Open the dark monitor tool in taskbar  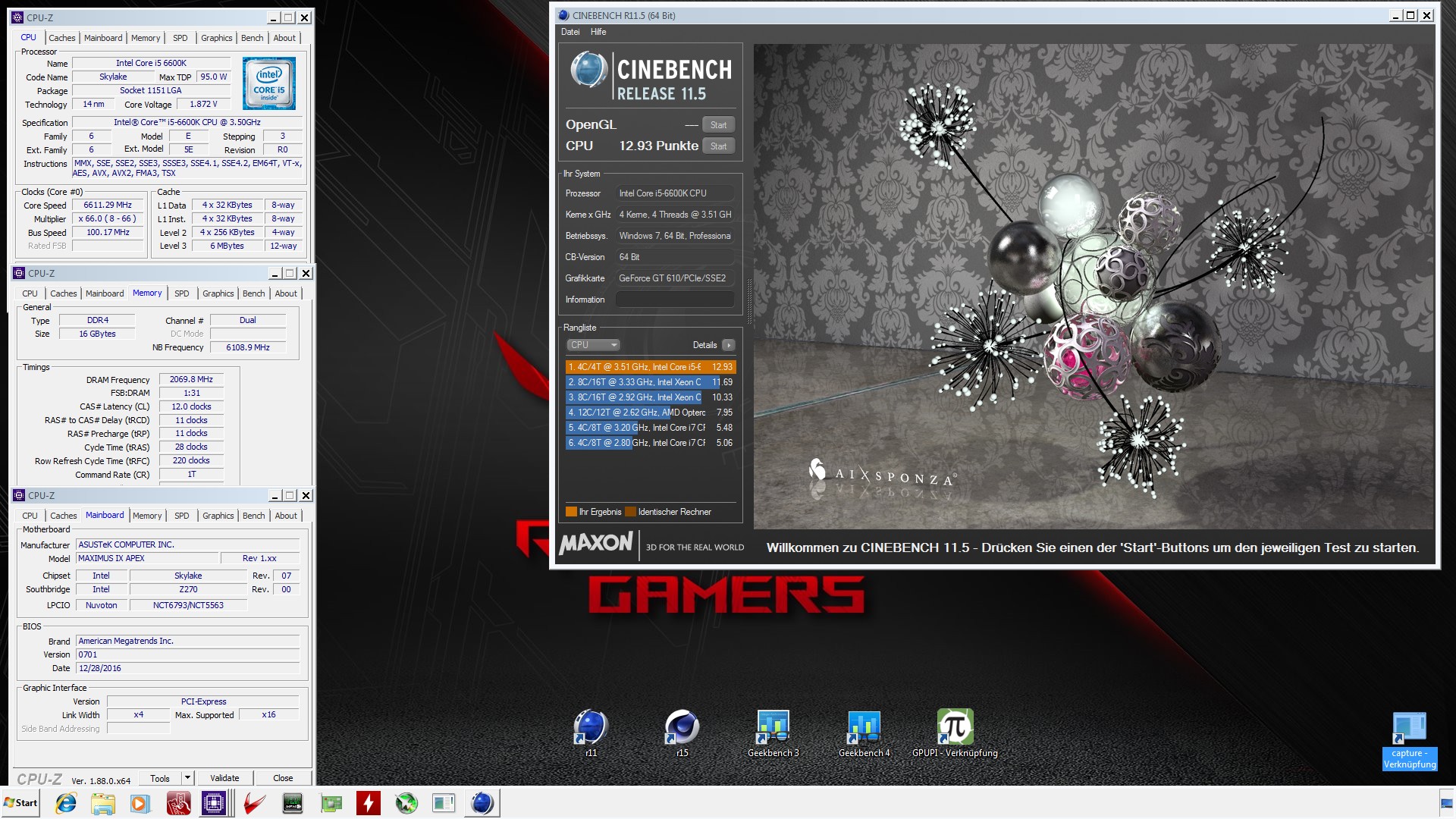[292, 803]
